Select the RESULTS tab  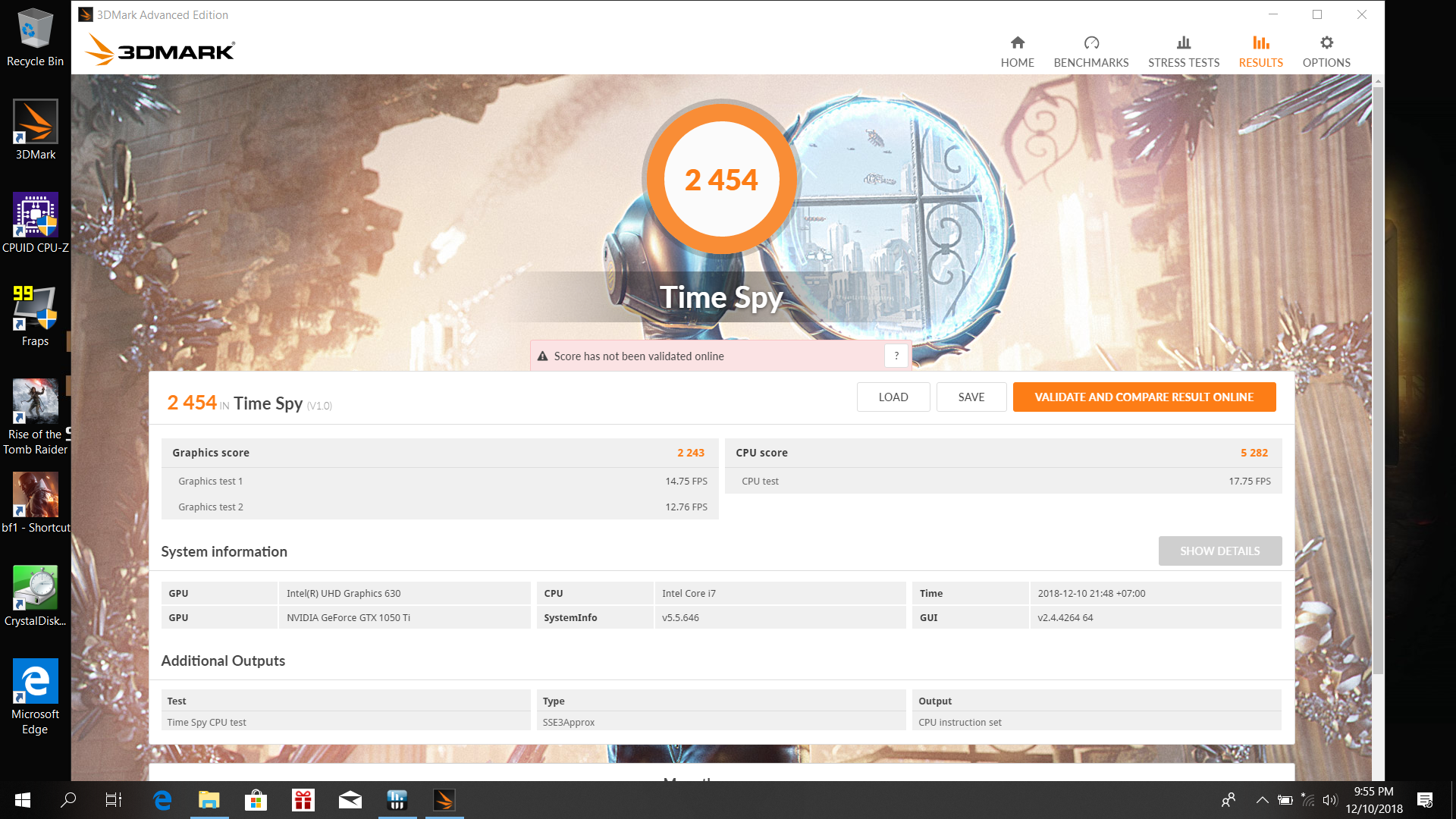click(1260, 52)
